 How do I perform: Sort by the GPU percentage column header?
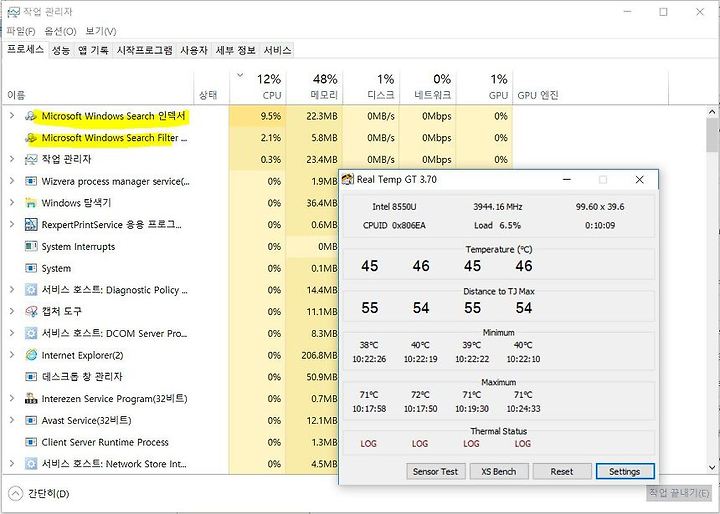point(484,87)
